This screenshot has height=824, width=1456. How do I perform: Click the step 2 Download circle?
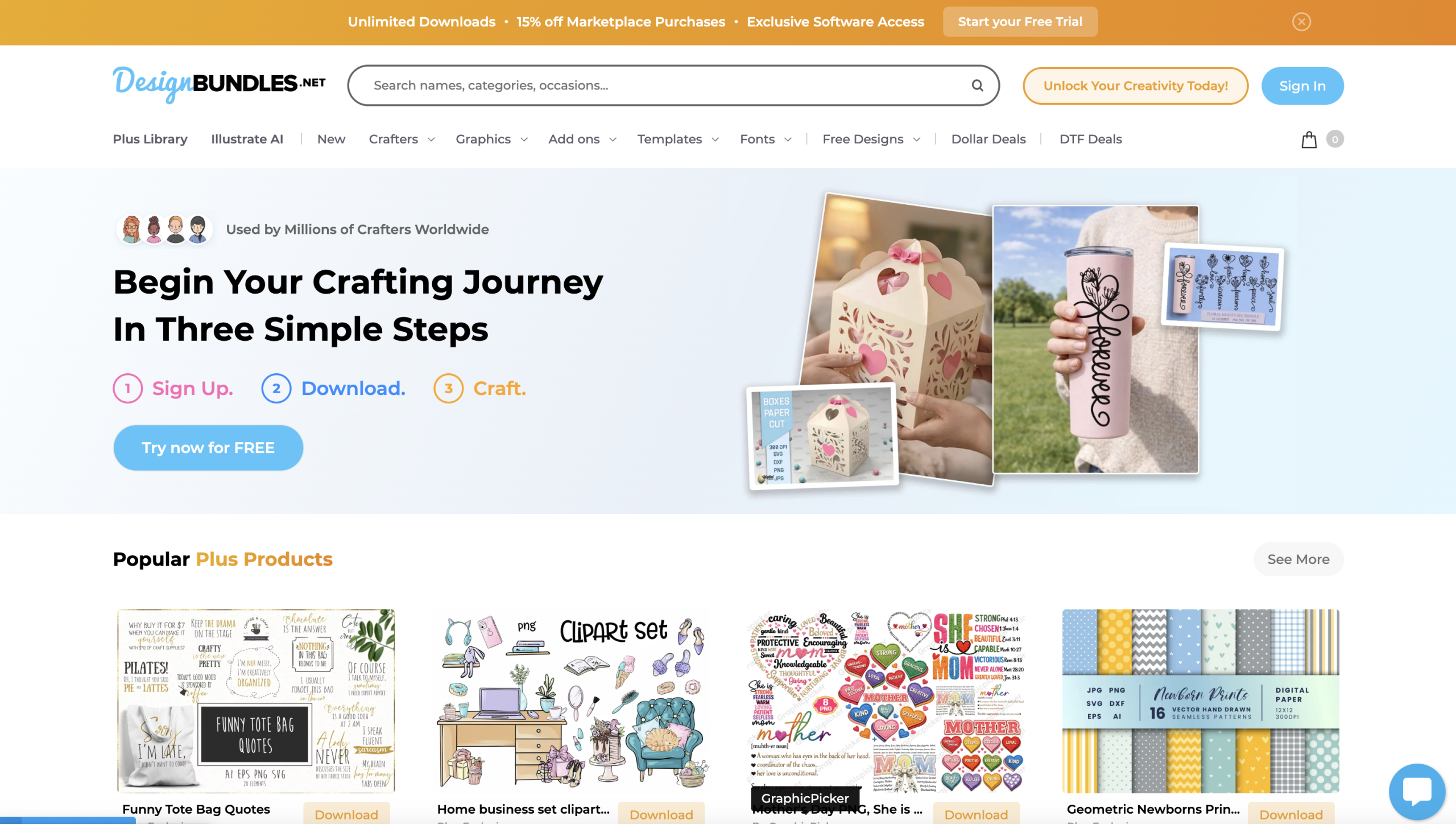pyautogui.click(x=276, y=388)
